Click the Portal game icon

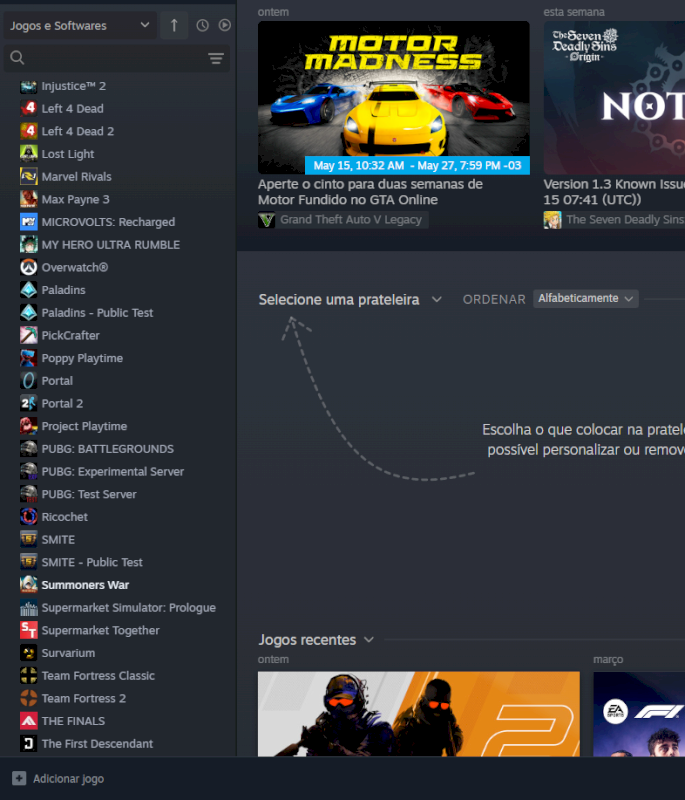click(29, 381)
